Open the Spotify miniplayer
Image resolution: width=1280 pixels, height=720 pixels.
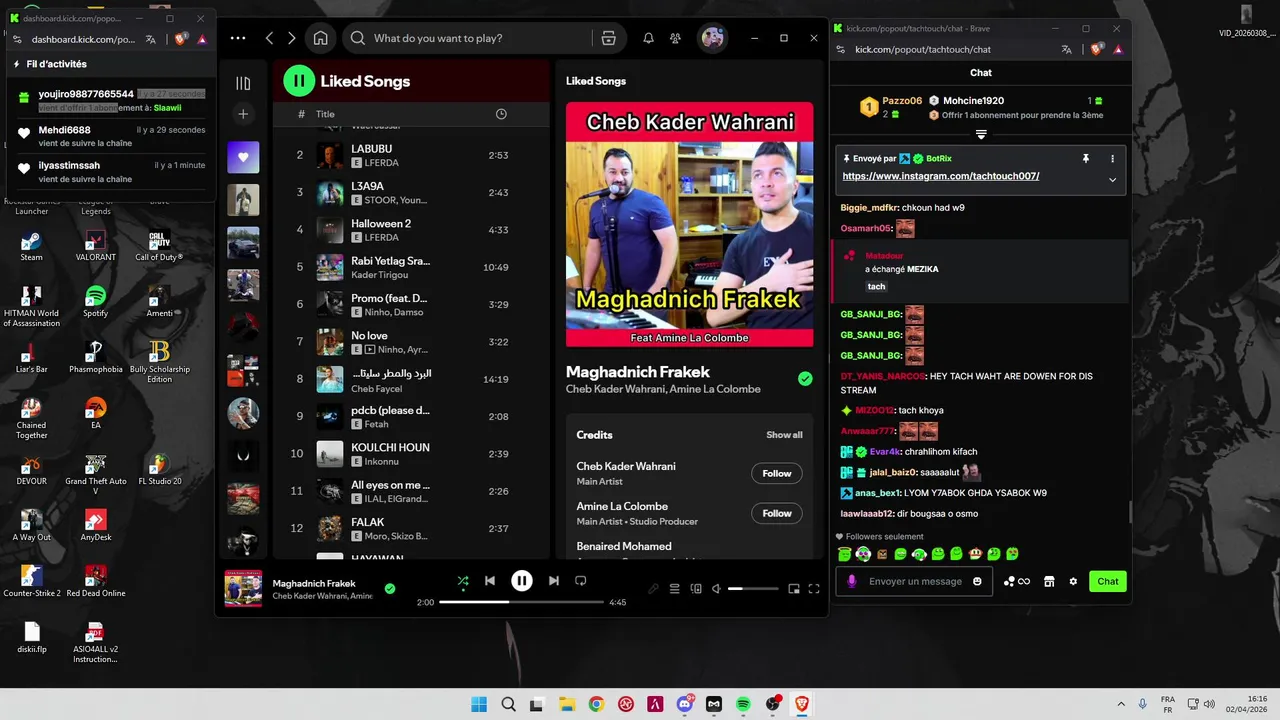794,589
